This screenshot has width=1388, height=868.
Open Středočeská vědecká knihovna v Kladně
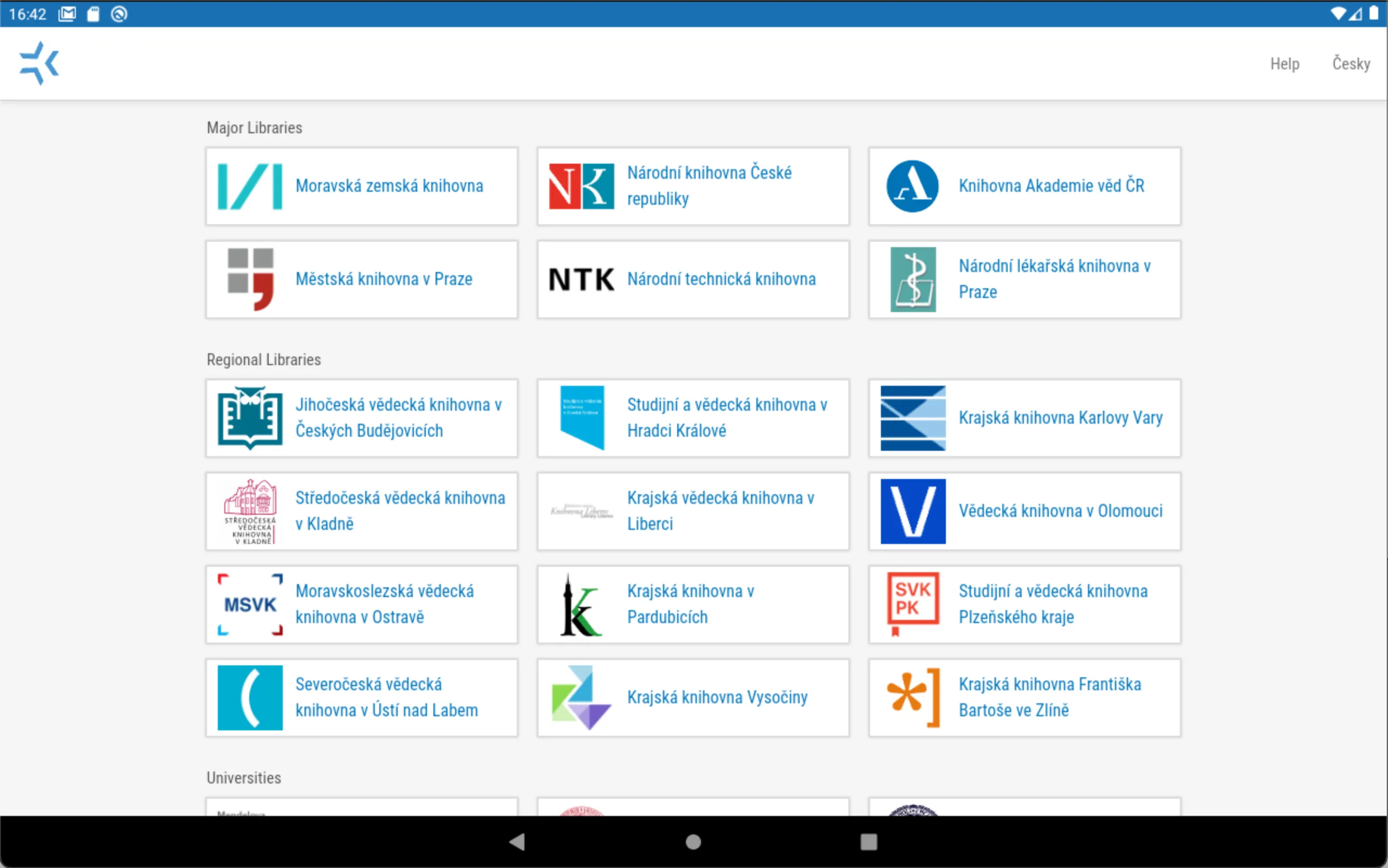pos(401,511)
